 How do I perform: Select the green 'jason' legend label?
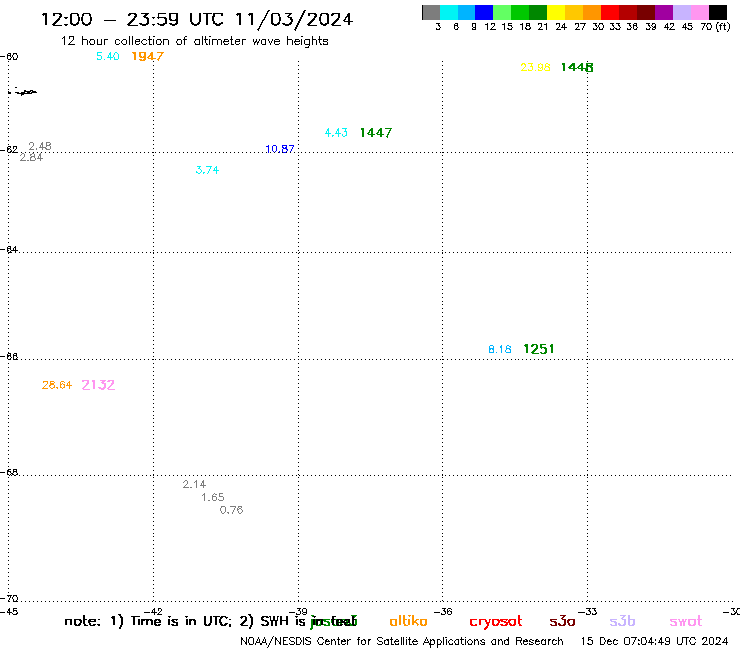(x=334, y=622)
